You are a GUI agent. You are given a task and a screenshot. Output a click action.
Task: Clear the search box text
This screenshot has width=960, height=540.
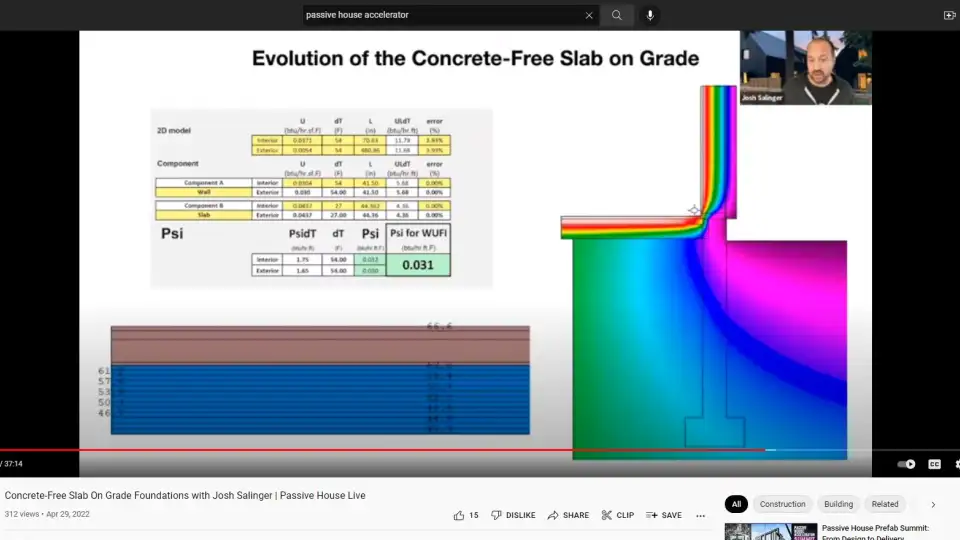click(x=589, y=15)
